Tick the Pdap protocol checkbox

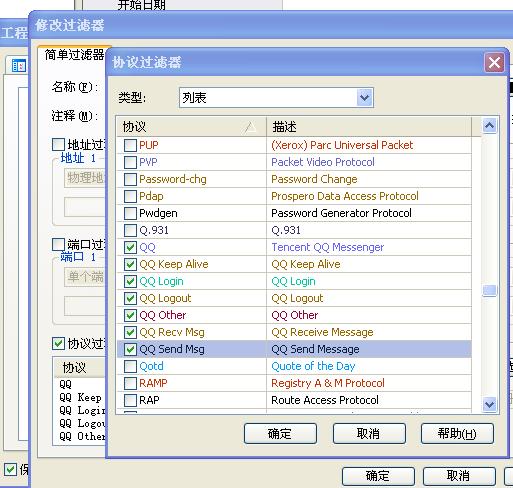click(x=130, y=196)
